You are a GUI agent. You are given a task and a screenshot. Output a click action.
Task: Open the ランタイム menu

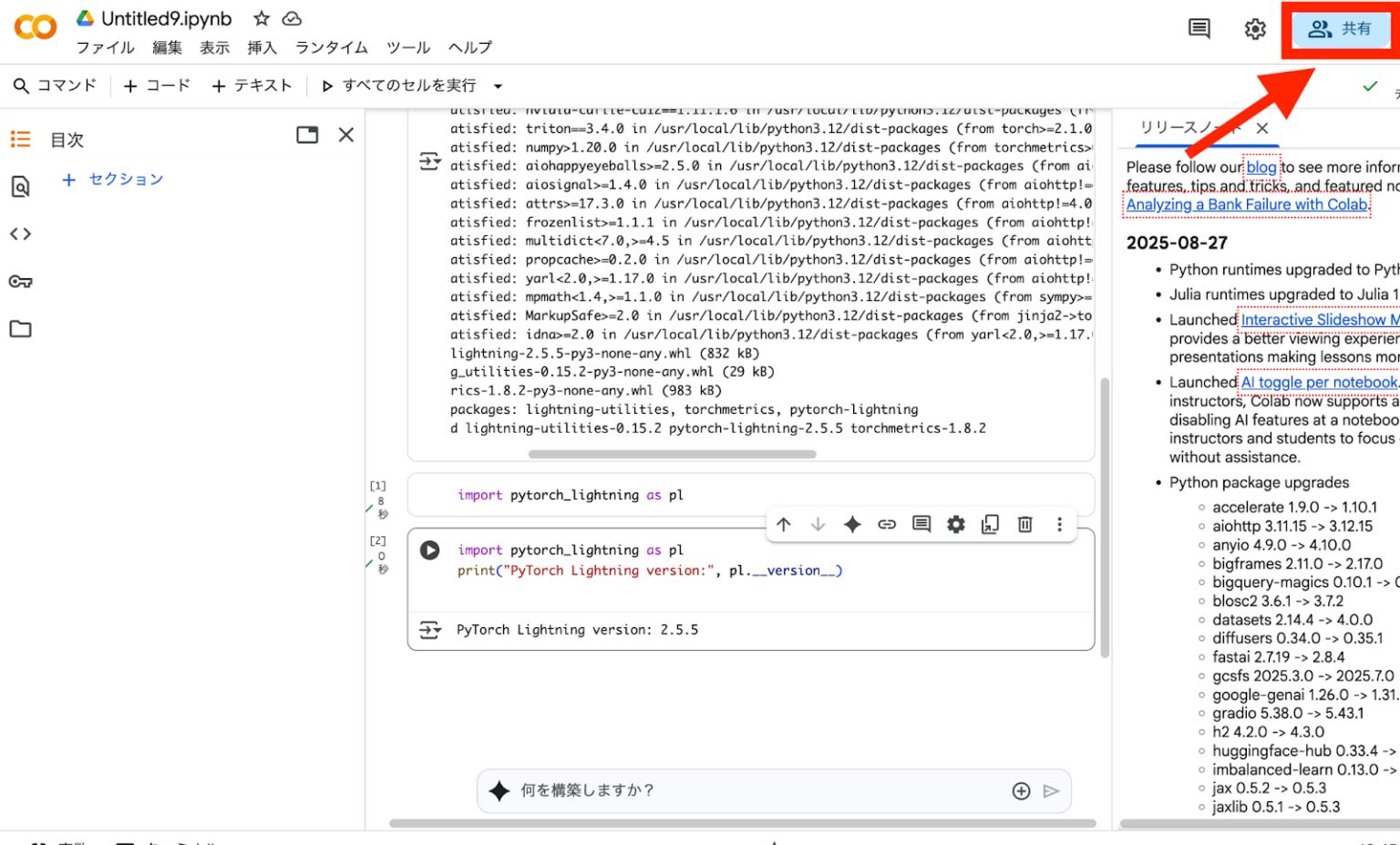pos(330,47)
